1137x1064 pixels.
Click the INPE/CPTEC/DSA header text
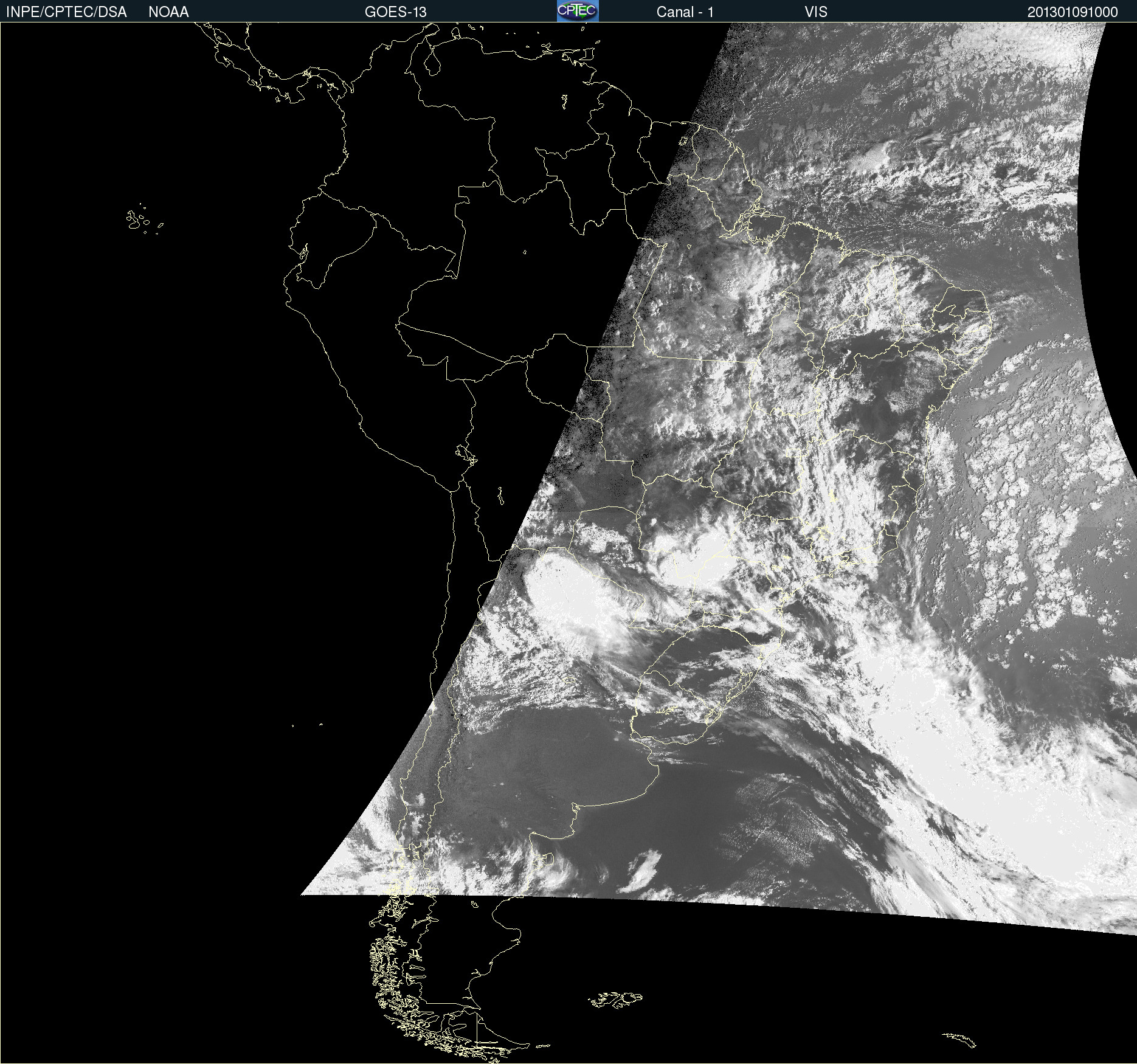(66, 12)
